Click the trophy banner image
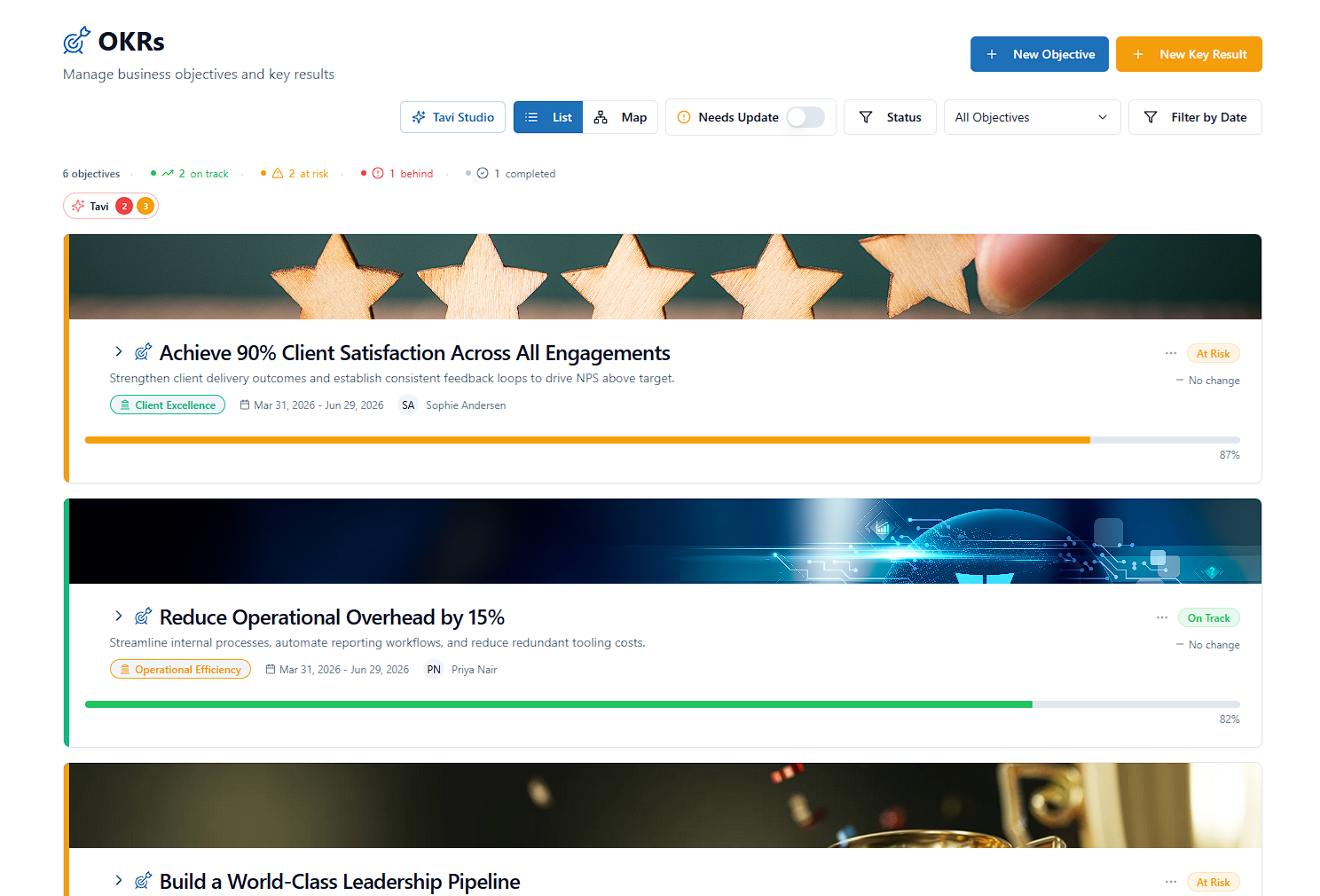The image size is (1320, 896). tap(665, 806)
